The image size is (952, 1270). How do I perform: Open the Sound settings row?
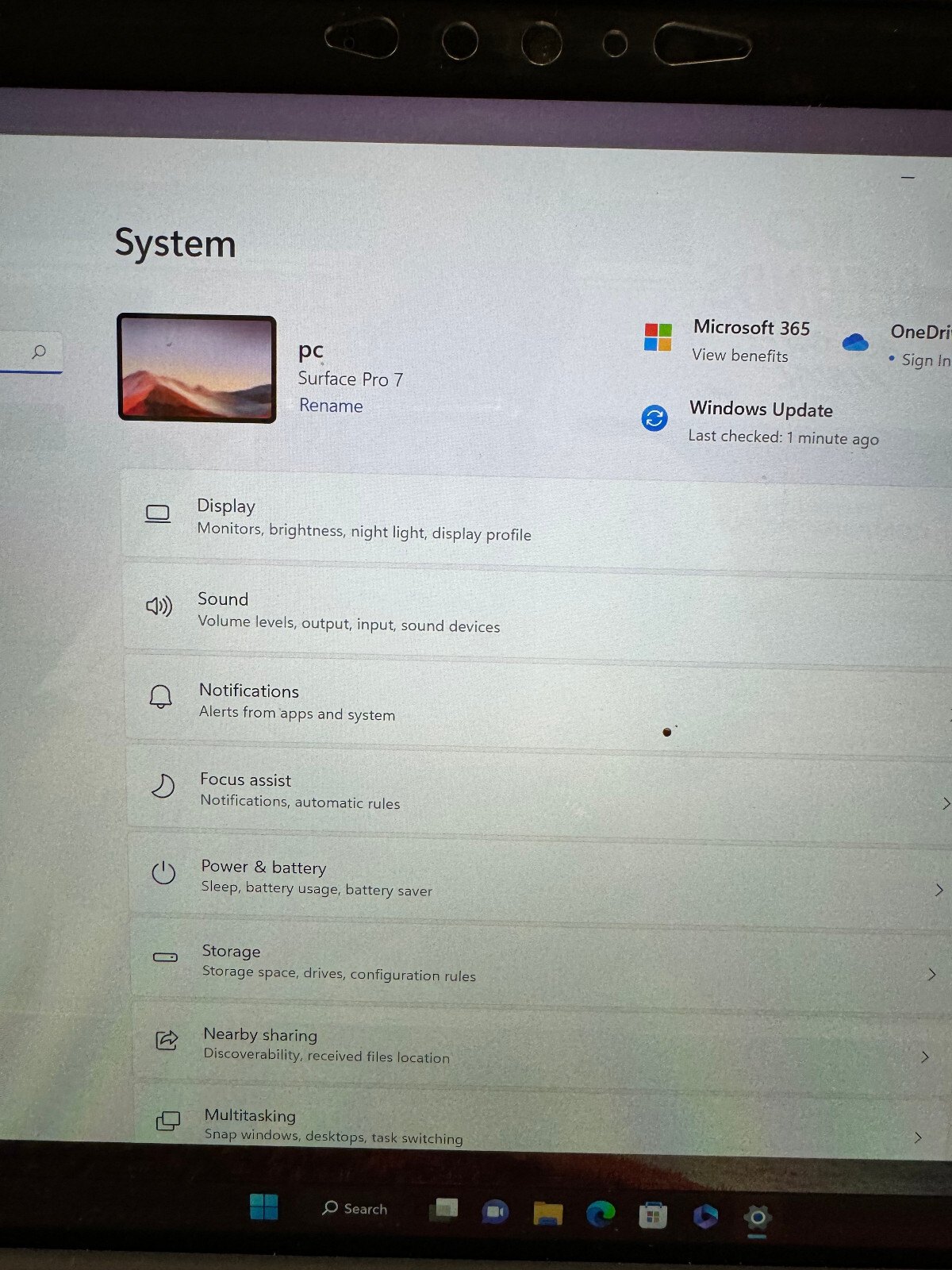[x=538, y=612]
